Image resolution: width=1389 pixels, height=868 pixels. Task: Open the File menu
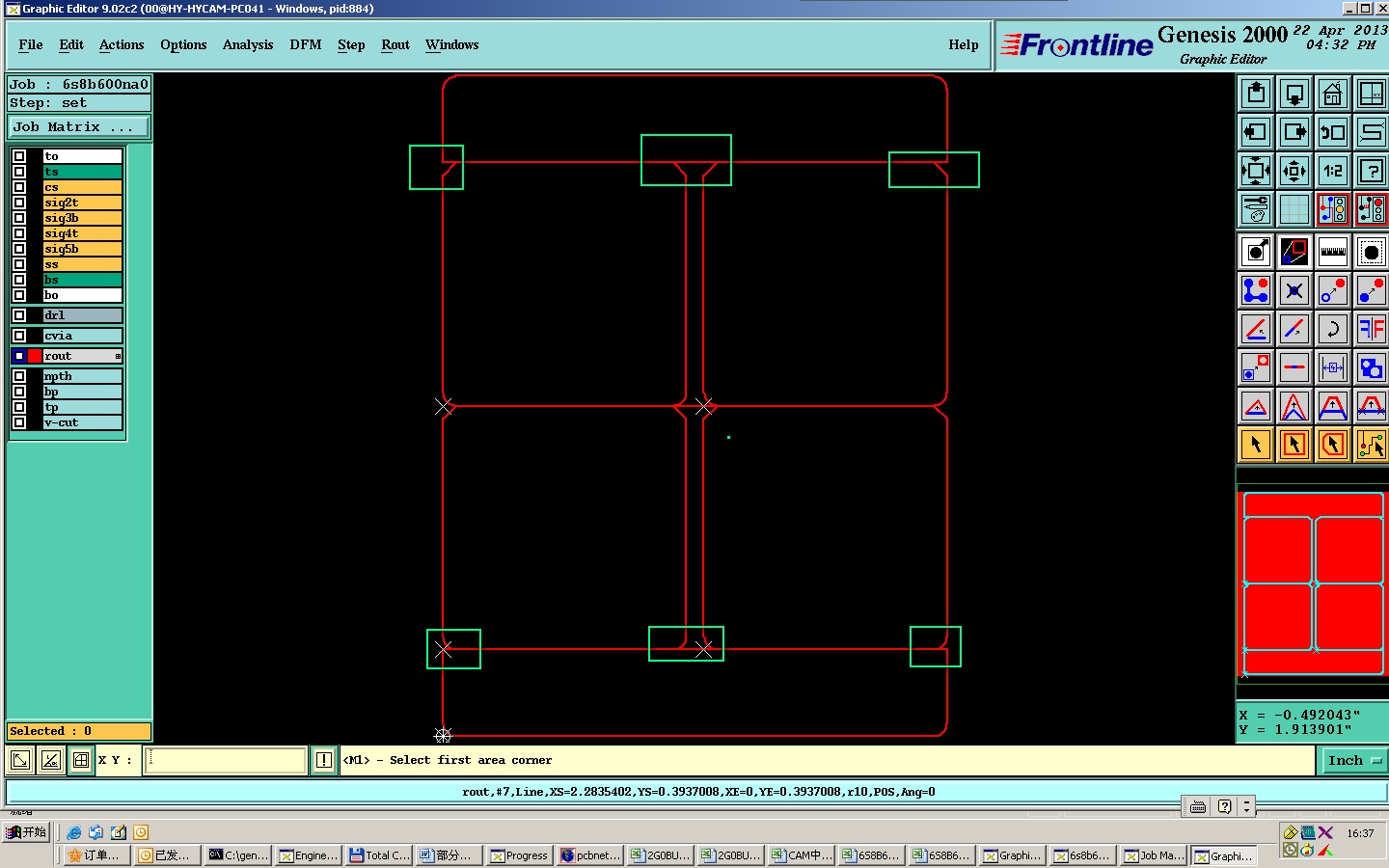point(31,45)
